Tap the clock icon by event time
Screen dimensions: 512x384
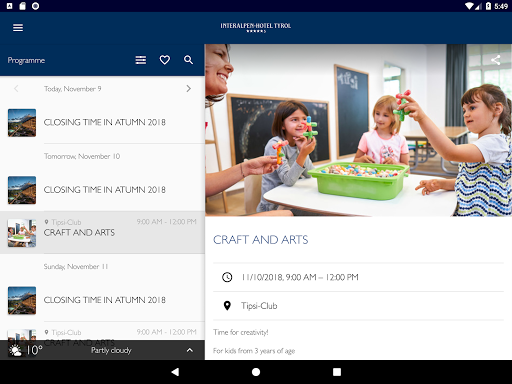click(227, 277)
